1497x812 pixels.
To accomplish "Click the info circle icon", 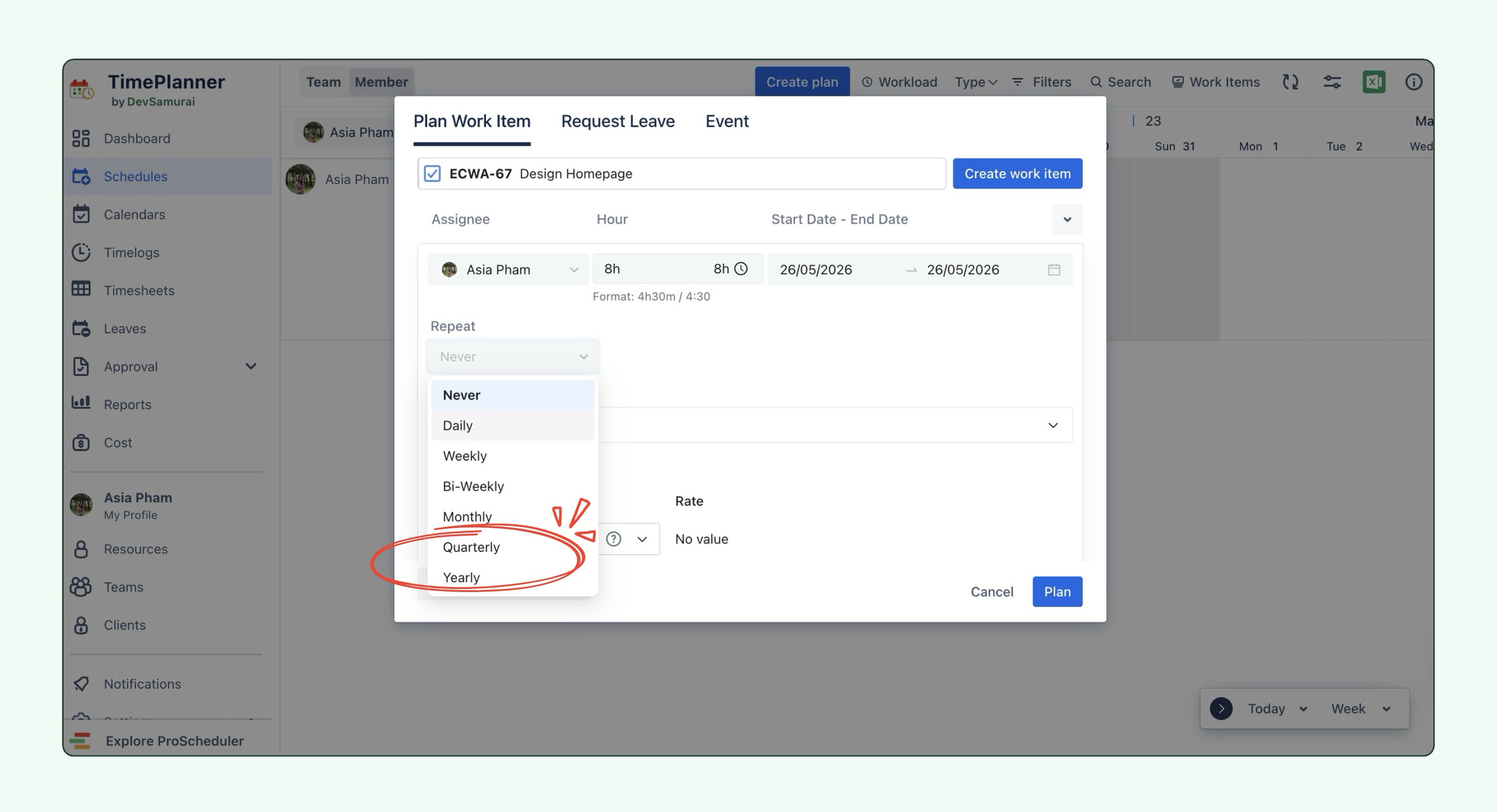I will pos(1413,82).
